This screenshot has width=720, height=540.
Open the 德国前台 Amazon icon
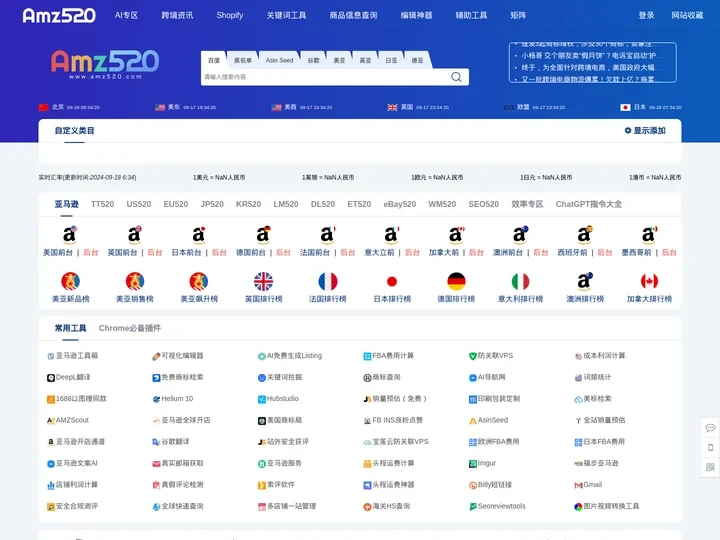[x=263, y=234]
